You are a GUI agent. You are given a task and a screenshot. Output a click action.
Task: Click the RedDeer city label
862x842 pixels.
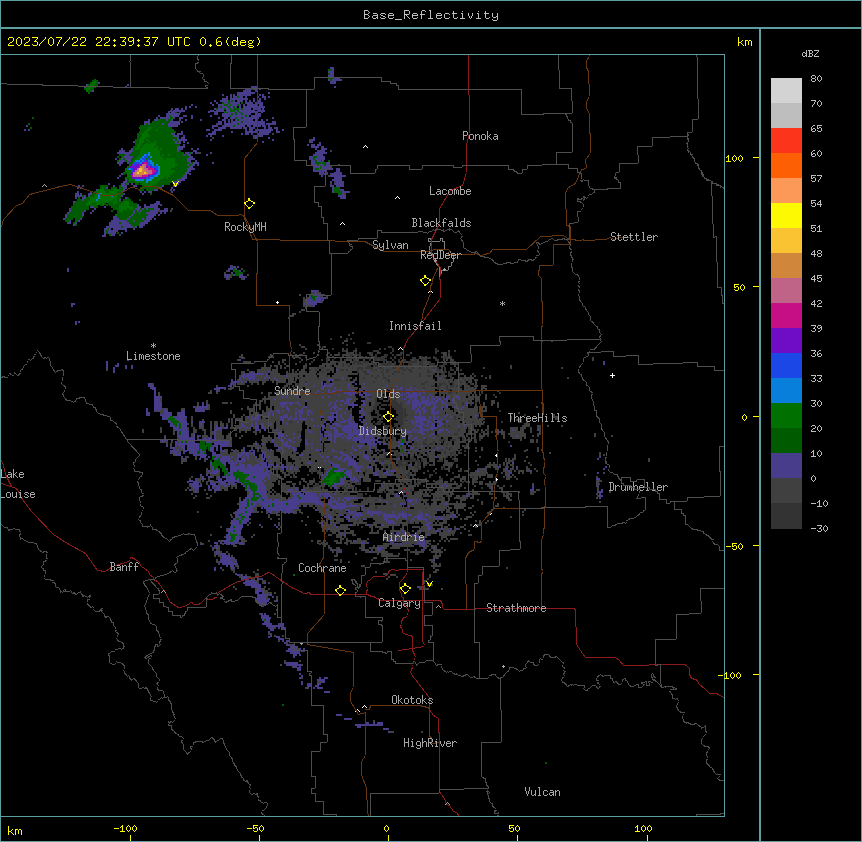440,255
